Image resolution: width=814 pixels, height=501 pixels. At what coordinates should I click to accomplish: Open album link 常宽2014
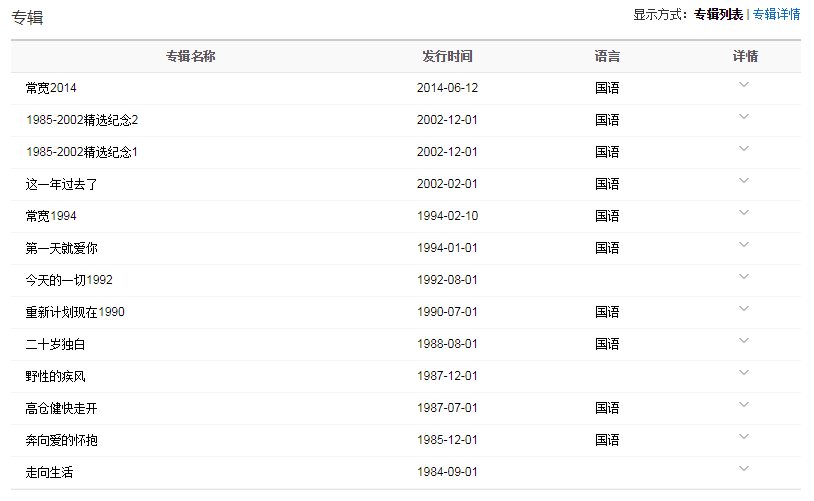point(51,88)
